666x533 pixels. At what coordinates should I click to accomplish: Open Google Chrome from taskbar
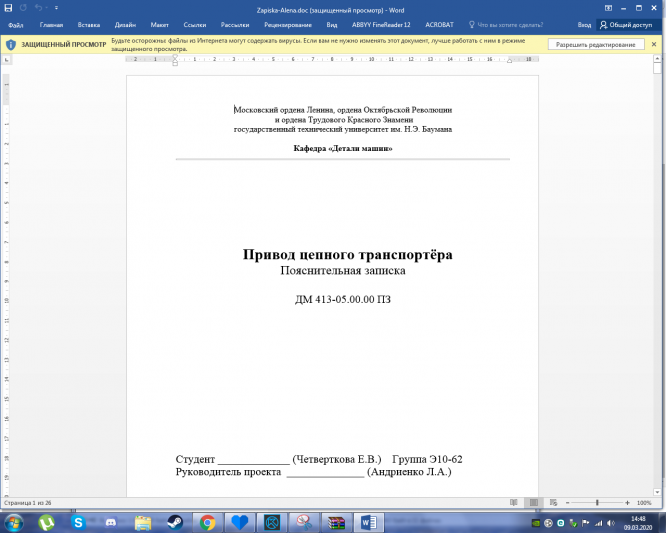[207, 522]
